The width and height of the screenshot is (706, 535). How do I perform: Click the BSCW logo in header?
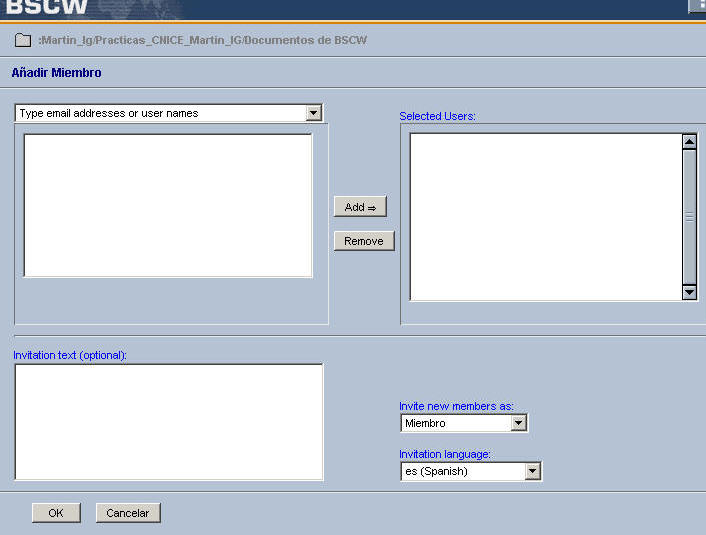[46, 9]
